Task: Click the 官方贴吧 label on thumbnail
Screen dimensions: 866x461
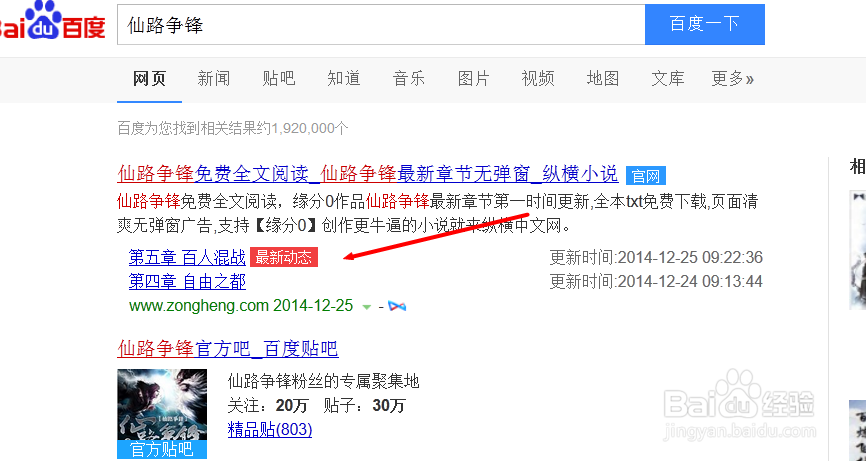Action: click(162, 449)
